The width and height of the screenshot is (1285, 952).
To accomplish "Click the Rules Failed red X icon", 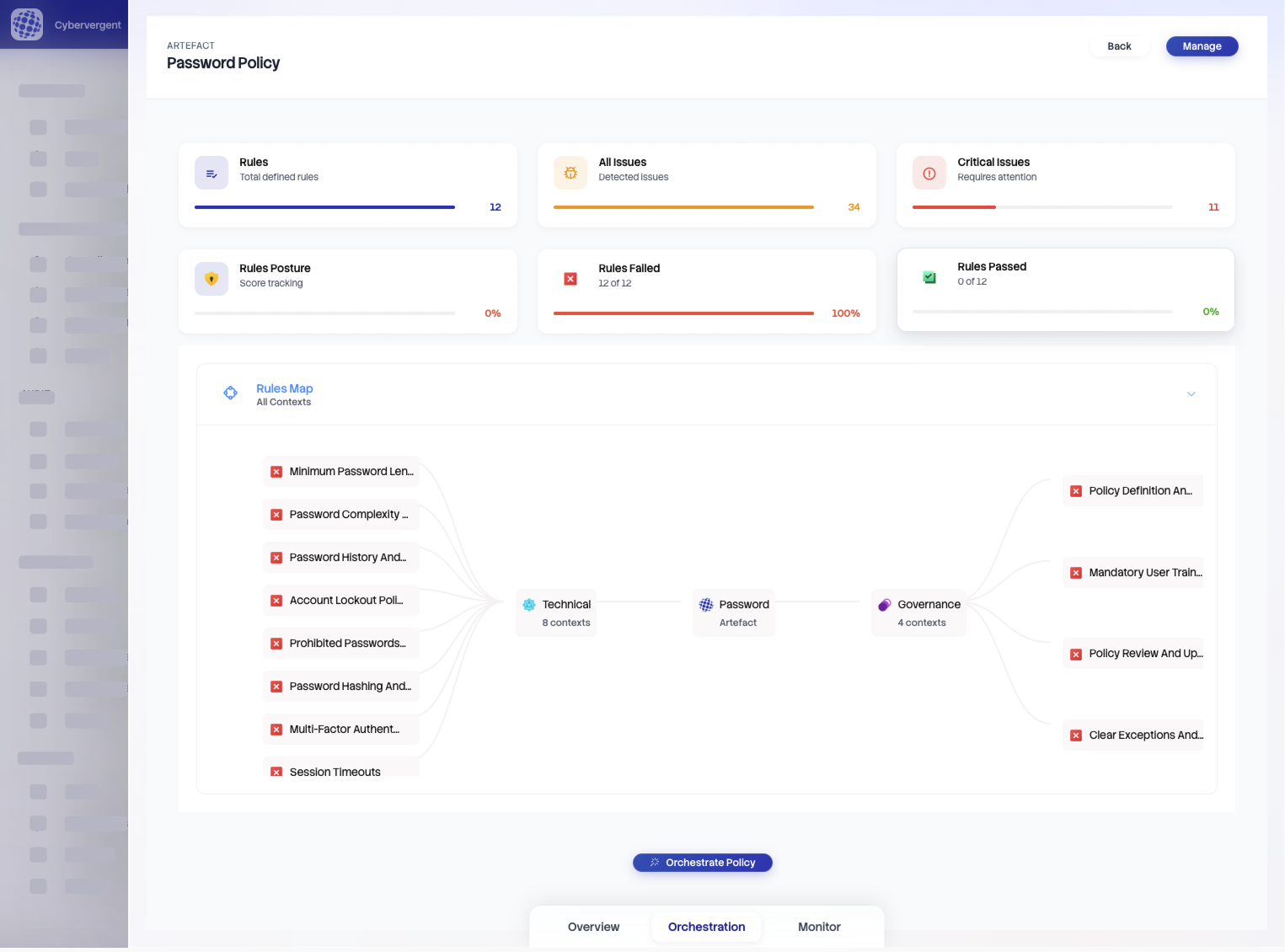I will 570,279.
